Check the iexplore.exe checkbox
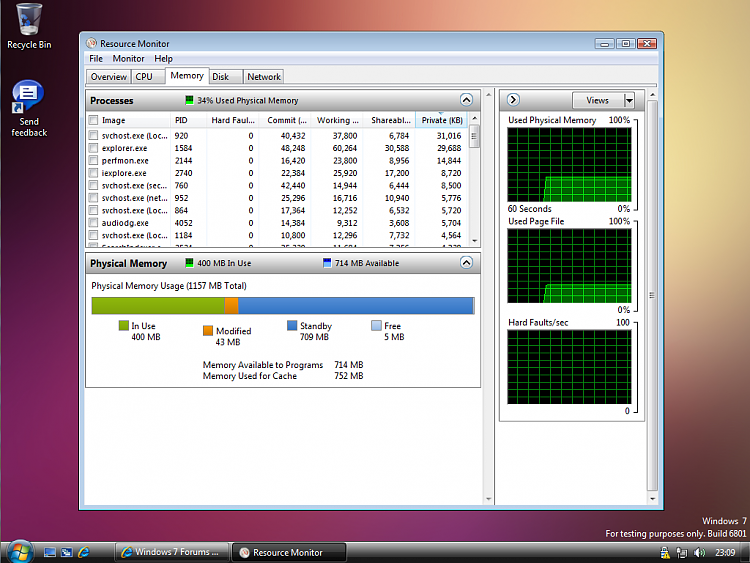 (93, 173)
